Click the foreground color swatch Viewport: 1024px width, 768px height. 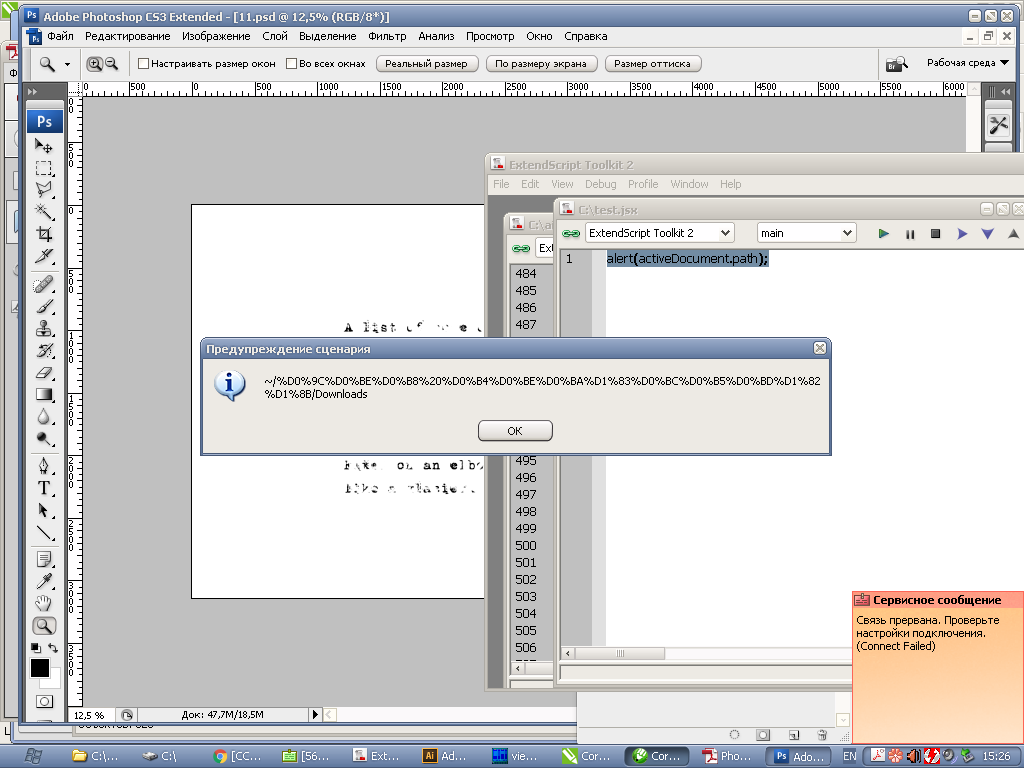(39, 667)
